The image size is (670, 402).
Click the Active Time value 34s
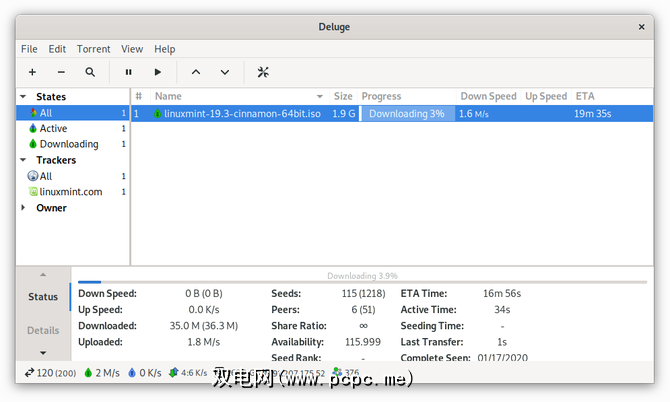point(502,310)
